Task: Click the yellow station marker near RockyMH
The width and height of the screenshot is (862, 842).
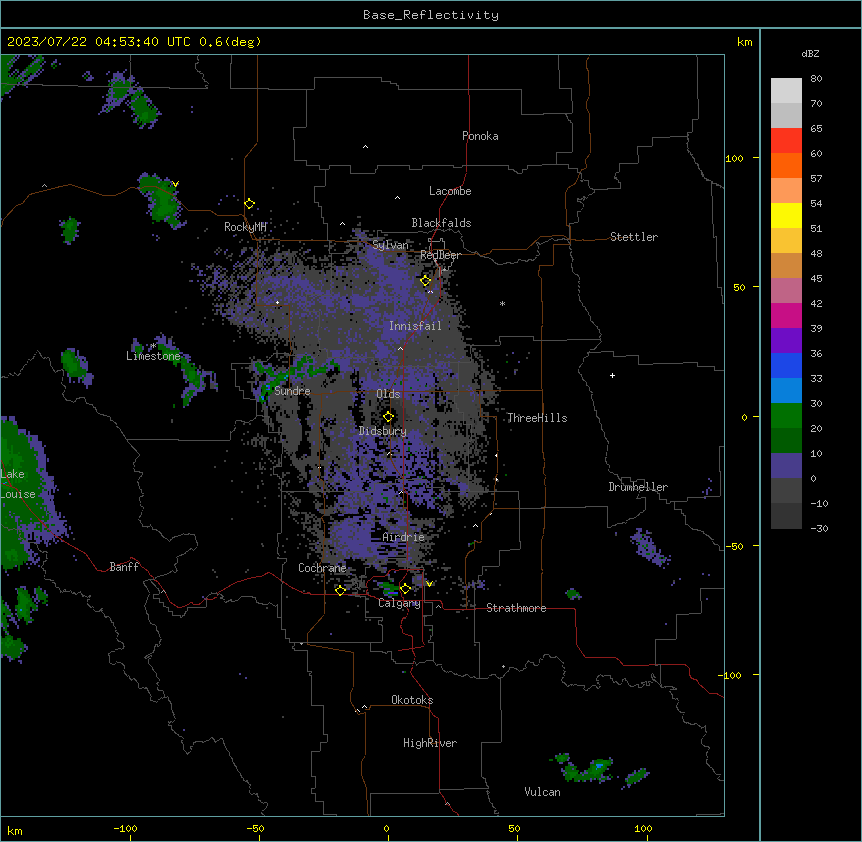Action: click(x=249, y=203)
